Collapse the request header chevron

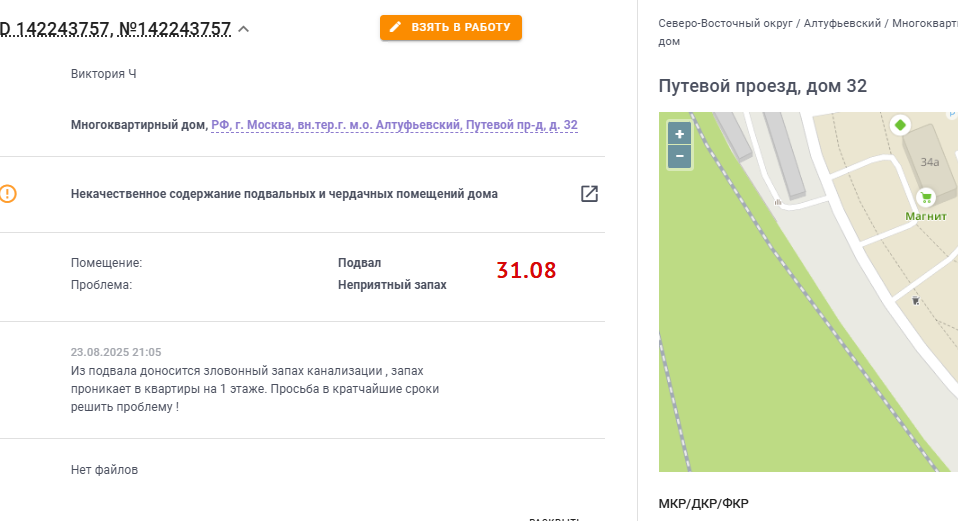tap(244, 29)
